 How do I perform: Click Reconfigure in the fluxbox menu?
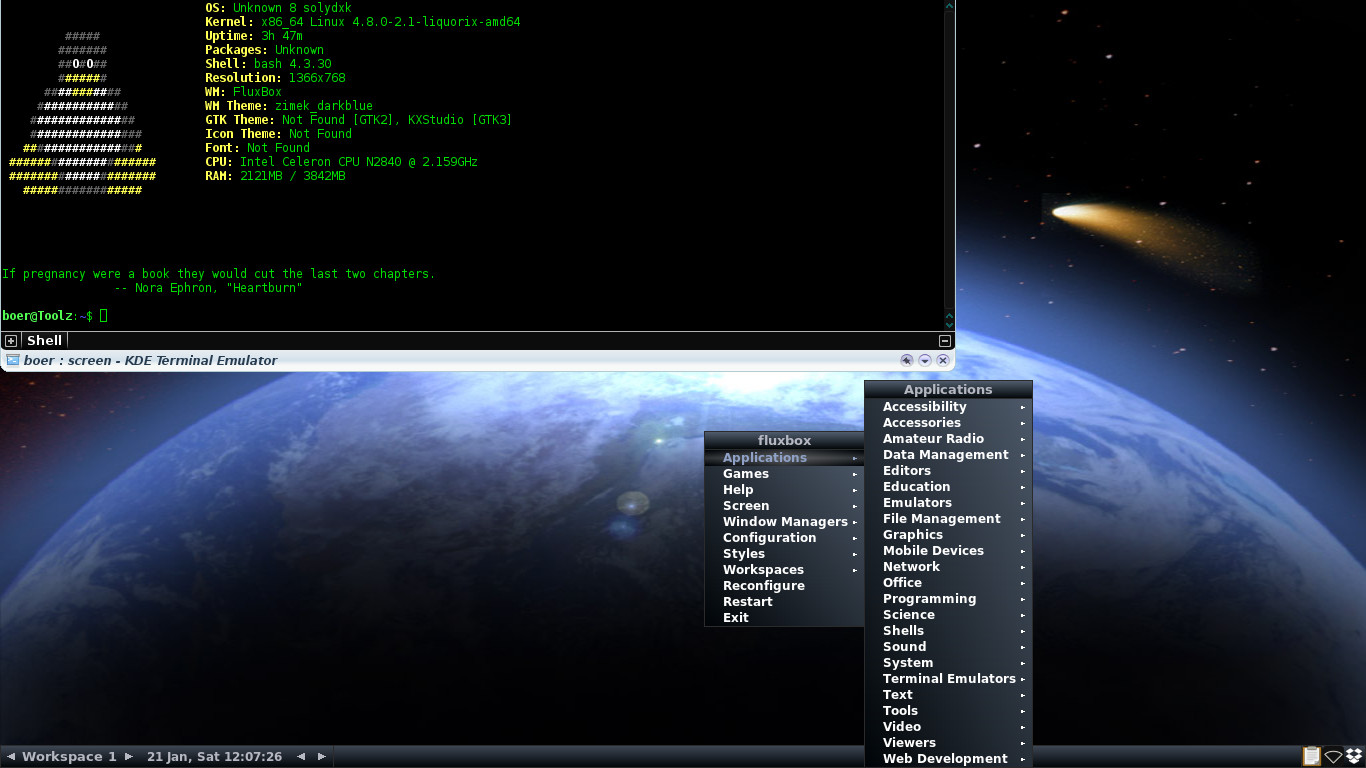(763, 586)
